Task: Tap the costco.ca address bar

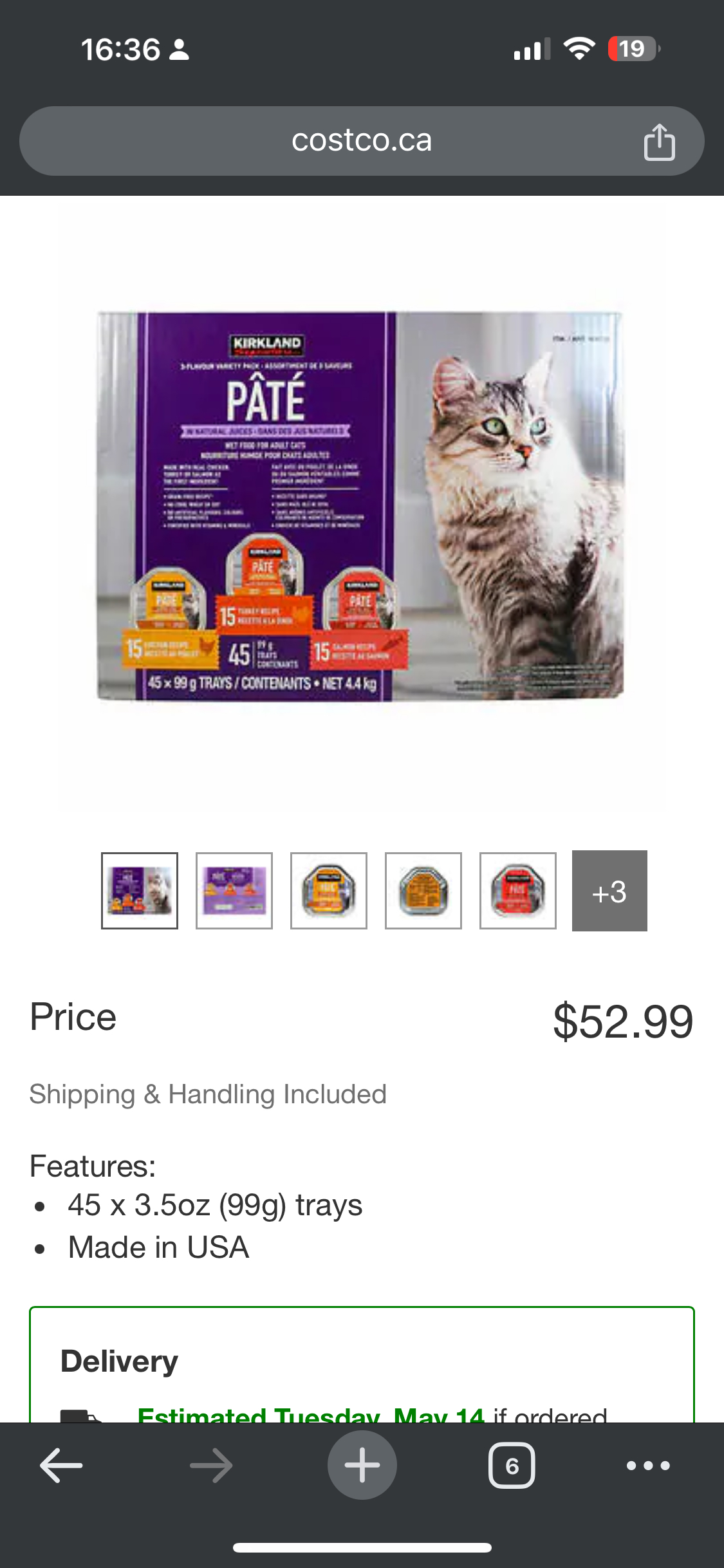Action: (362, 141)
